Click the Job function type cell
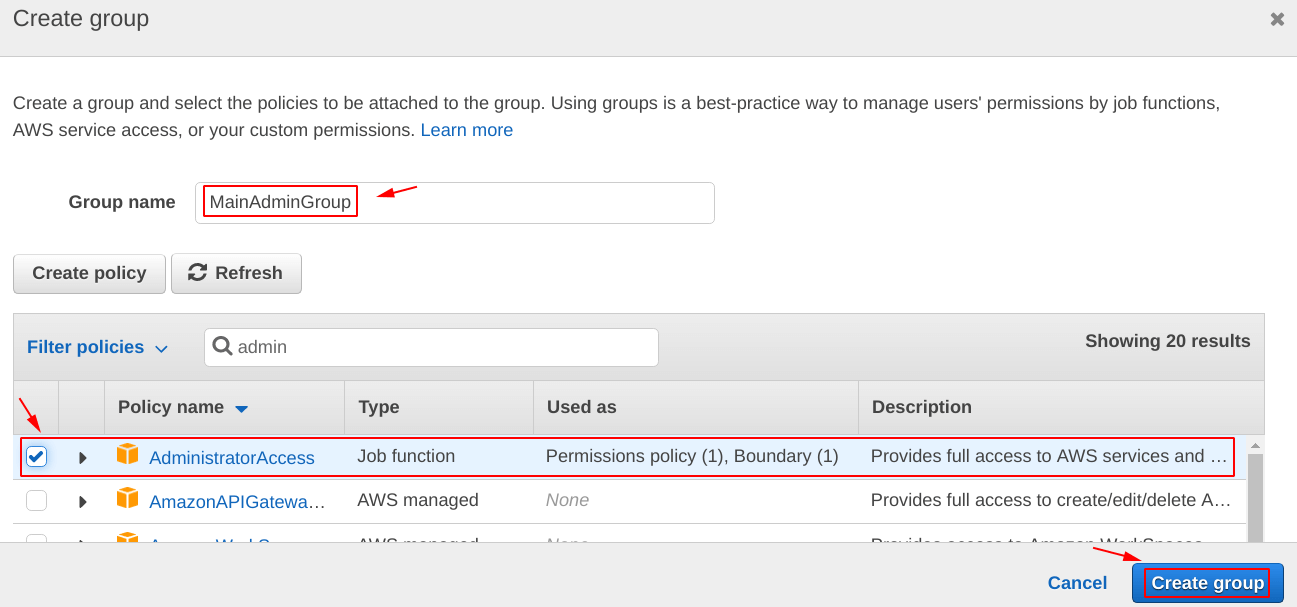The height and width of the screenshot is (607, 1297). point(406,456)
